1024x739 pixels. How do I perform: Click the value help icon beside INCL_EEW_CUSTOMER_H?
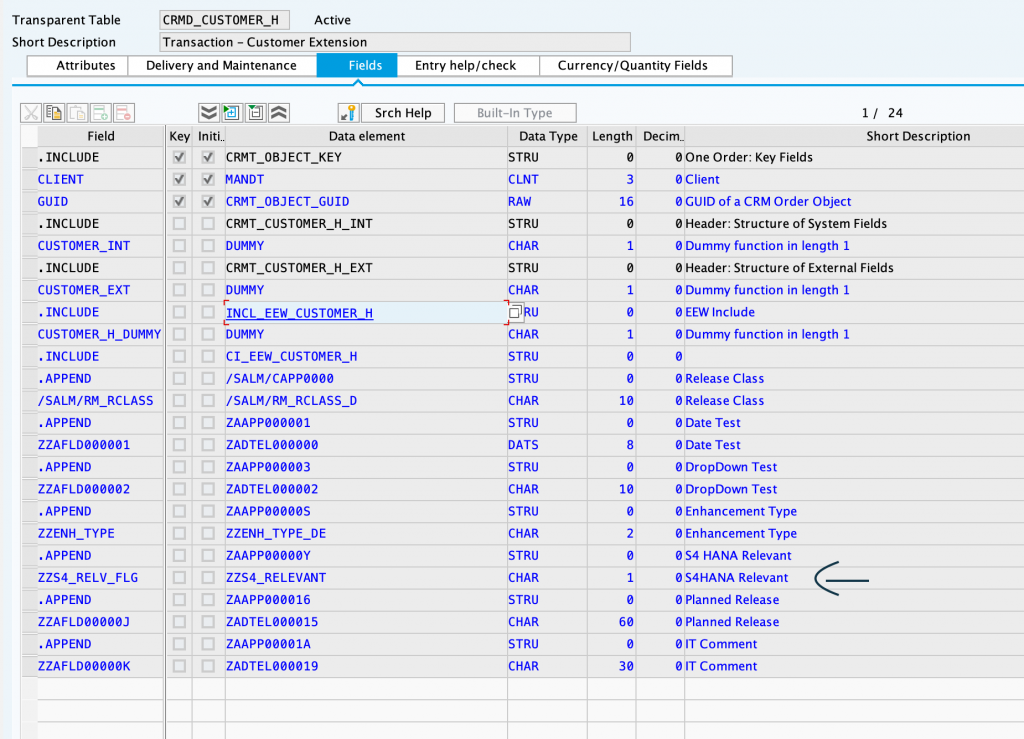click(x=515, y=312)
